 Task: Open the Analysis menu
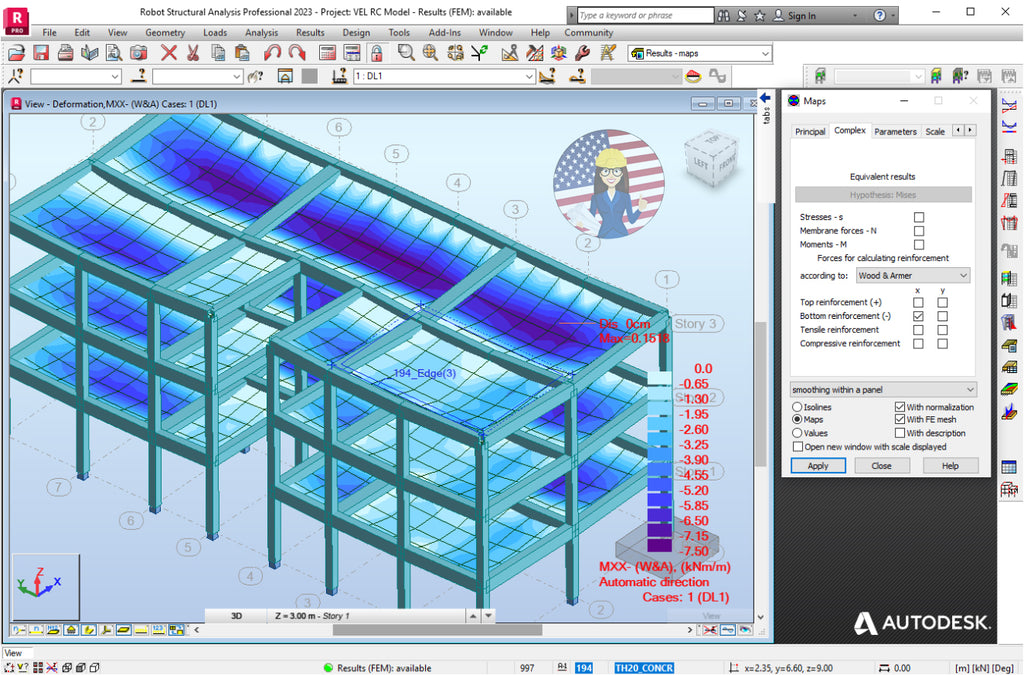261,32
